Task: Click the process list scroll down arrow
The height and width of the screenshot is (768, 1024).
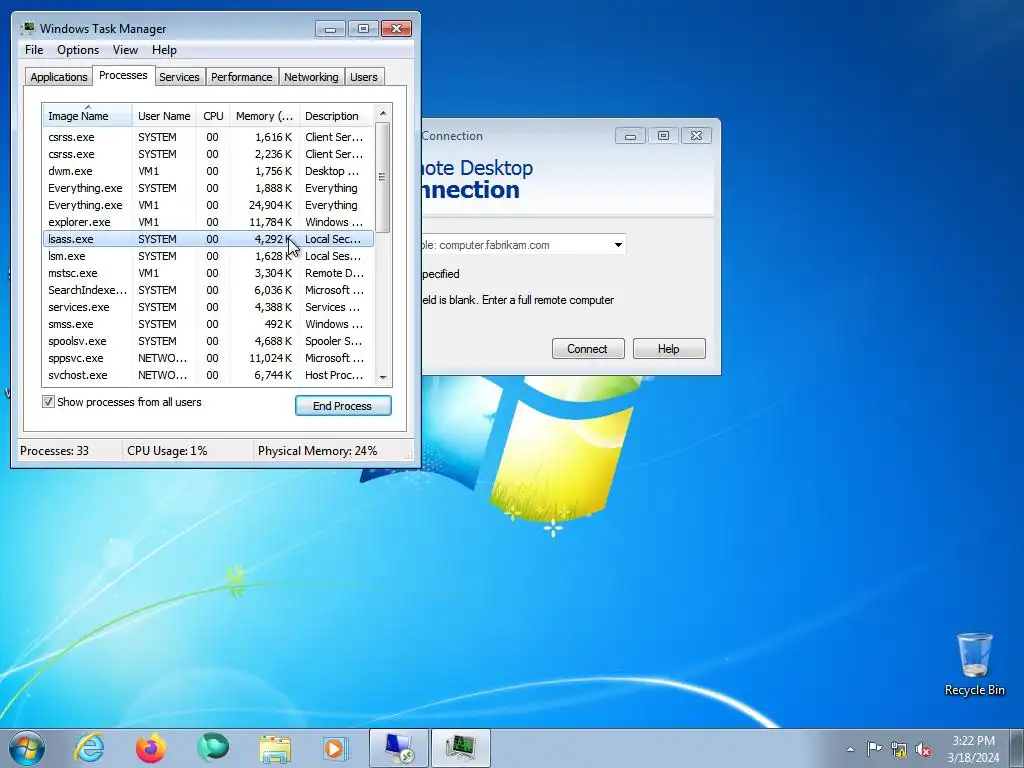Action: 383,377
